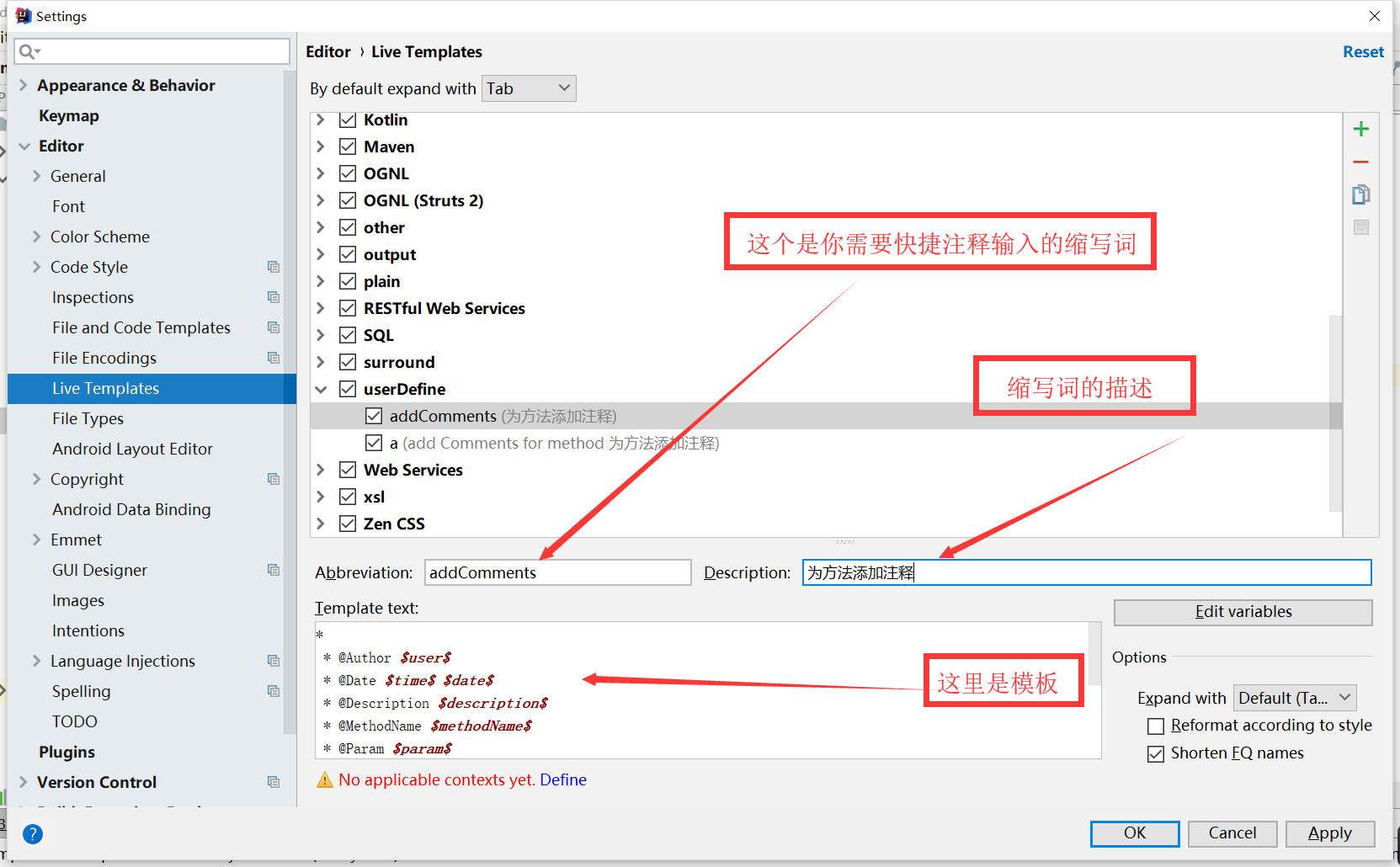1400x867 pixels.
Task: Click the Reset link
Action: point(1363,52)
